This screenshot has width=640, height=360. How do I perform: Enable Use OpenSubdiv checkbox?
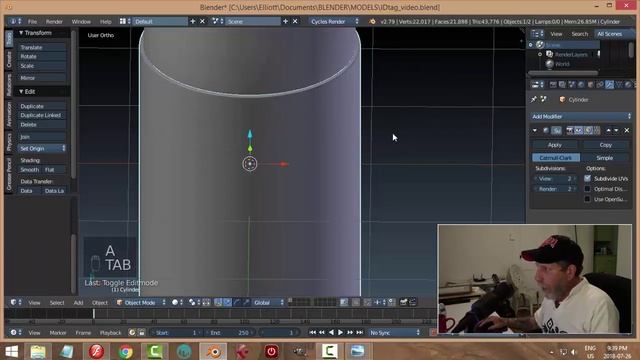pyautogui.click(x=587, y=199)
